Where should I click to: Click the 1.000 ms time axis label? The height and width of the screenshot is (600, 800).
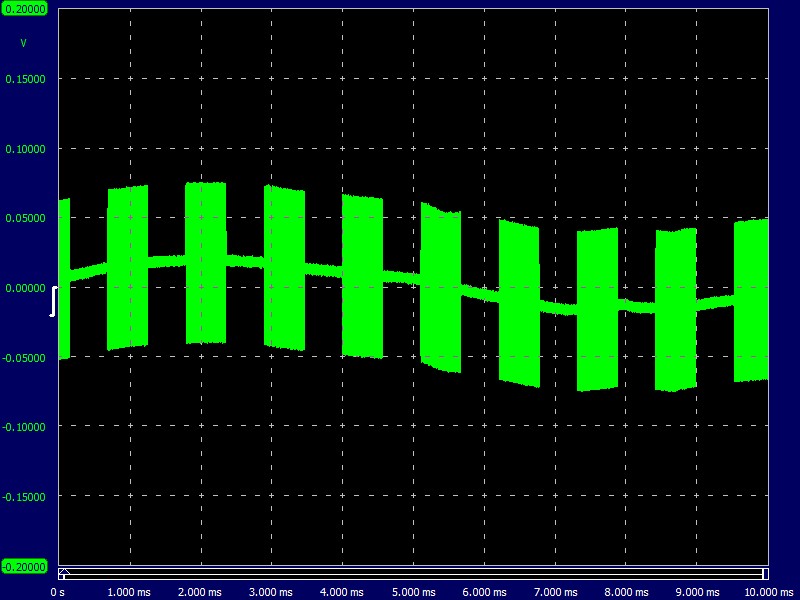(129, 592)
